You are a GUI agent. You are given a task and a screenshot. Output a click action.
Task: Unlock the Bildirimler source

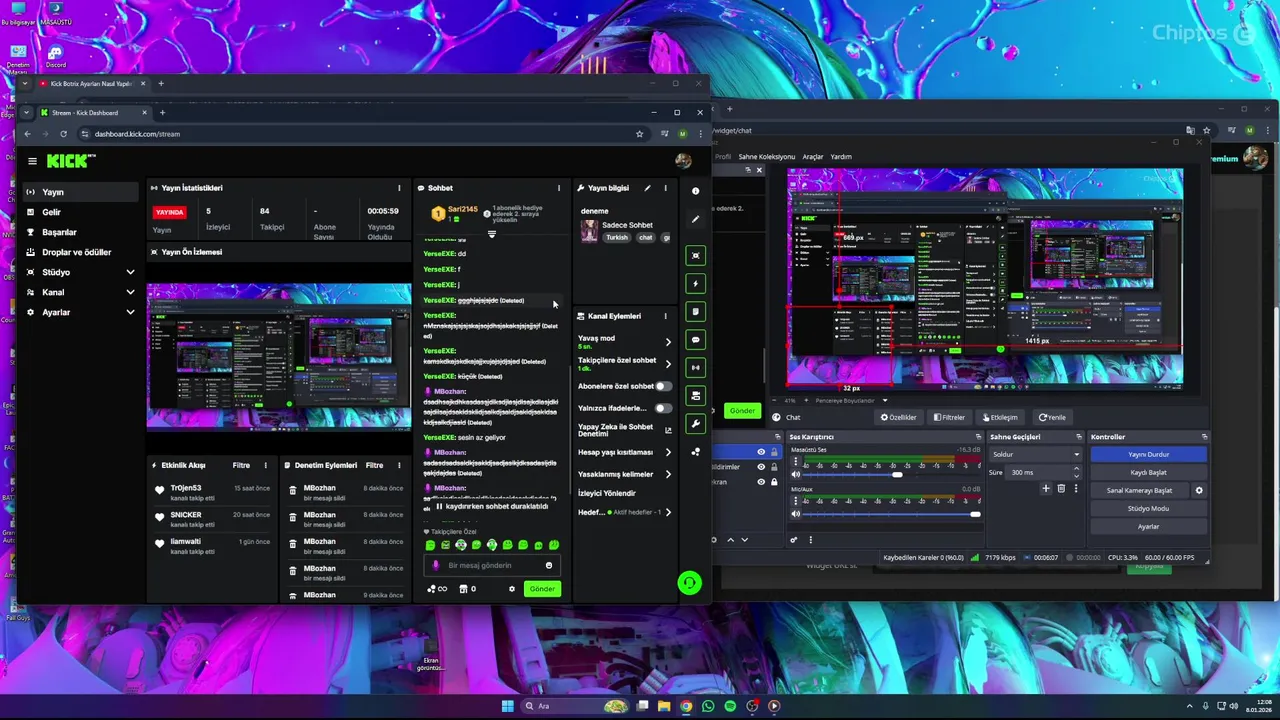coord(774,467)
